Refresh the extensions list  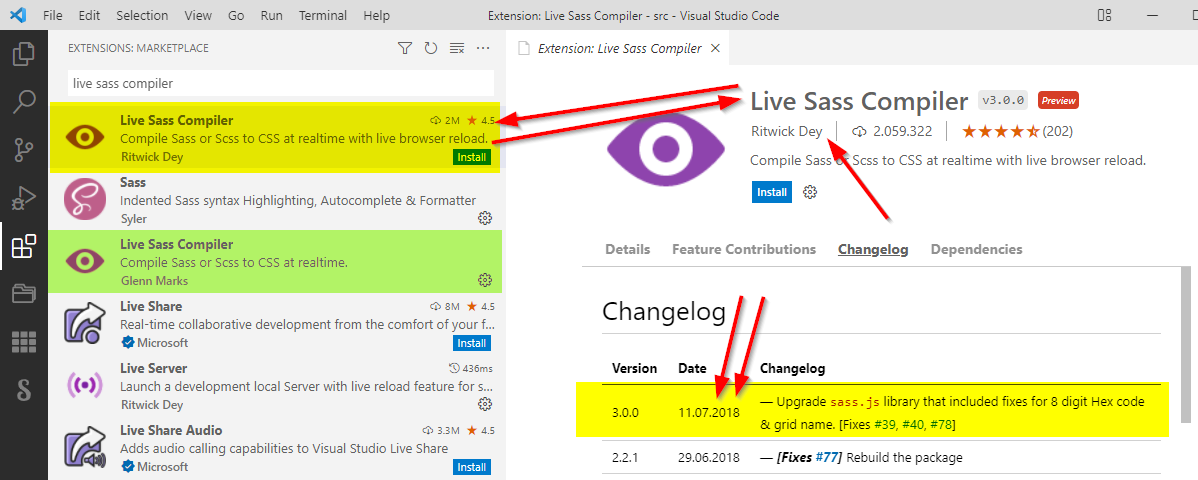point(431,48)
